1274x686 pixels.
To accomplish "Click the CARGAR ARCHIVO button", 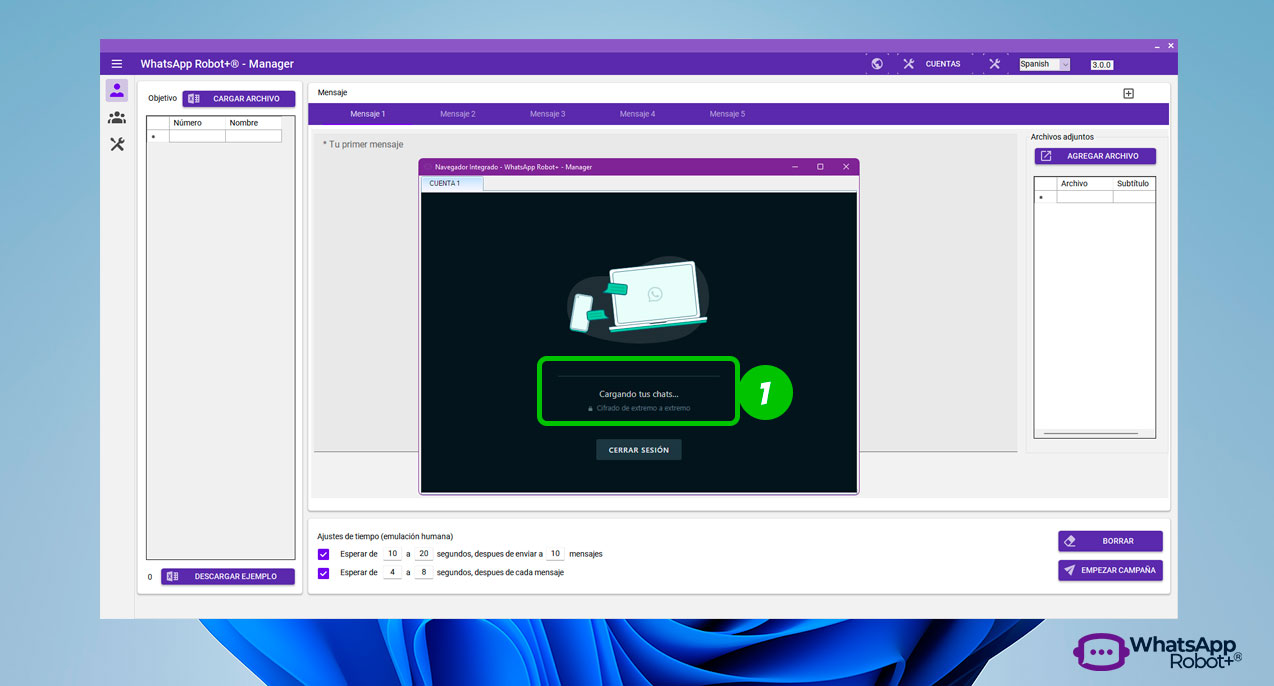I will click(239, 99).
